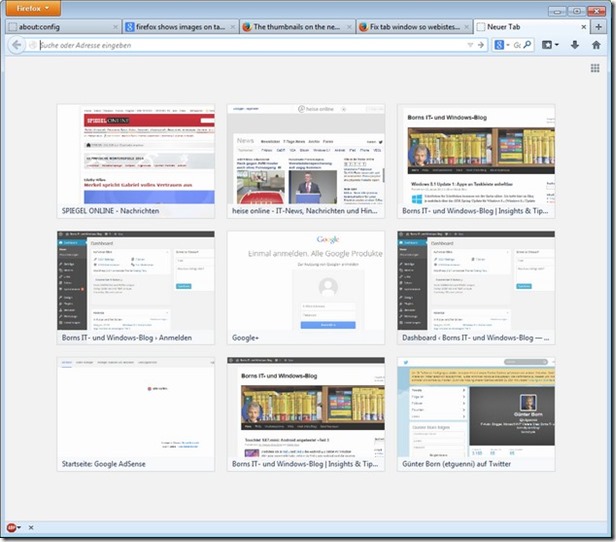
Task: Close the add-on bar with x
Action: point(31,527)
